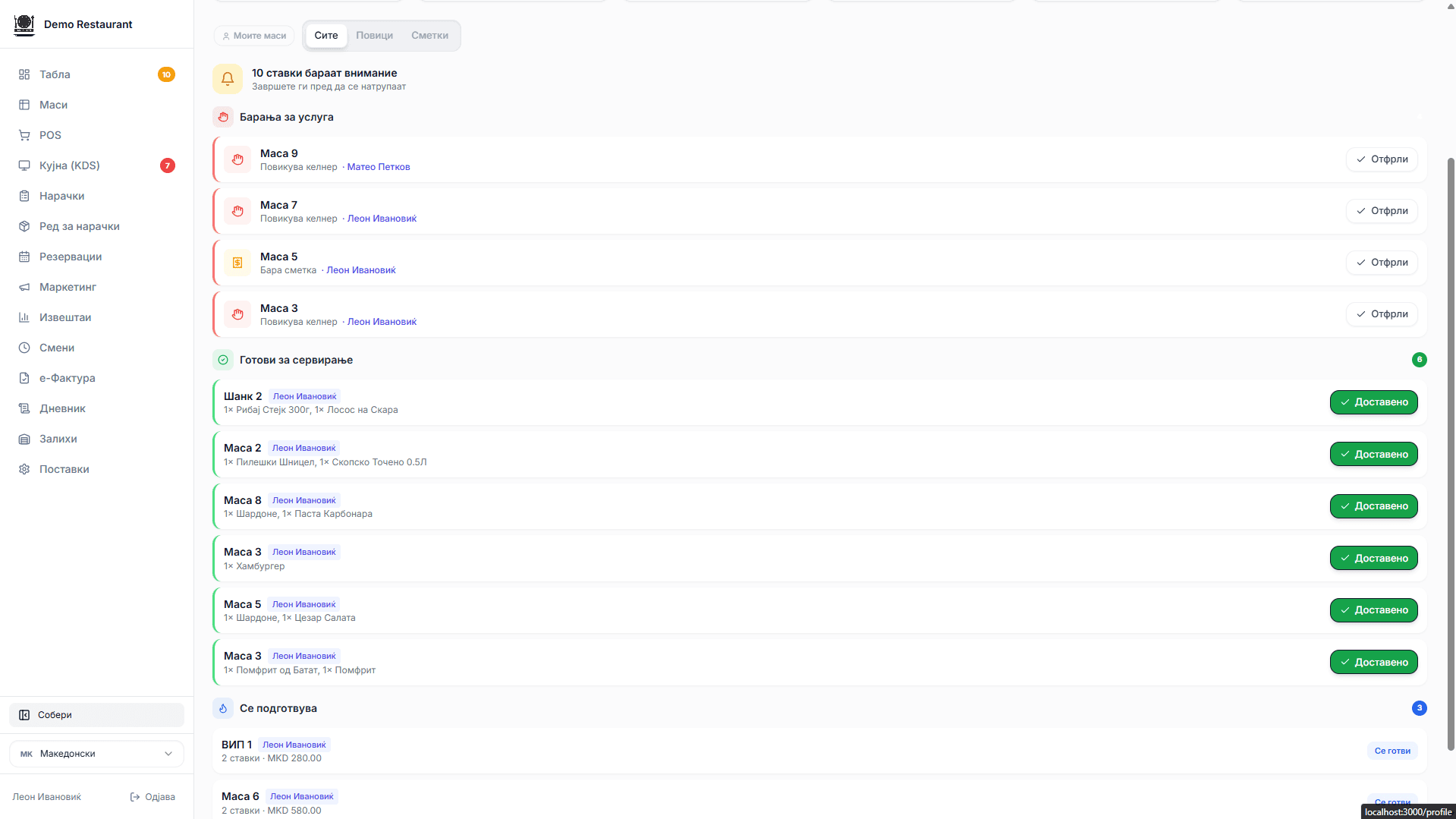Viewport: 1456px width, 819px height.
Task: Click the hand icon on Маса 3 service request
Action: coord(237,314)
